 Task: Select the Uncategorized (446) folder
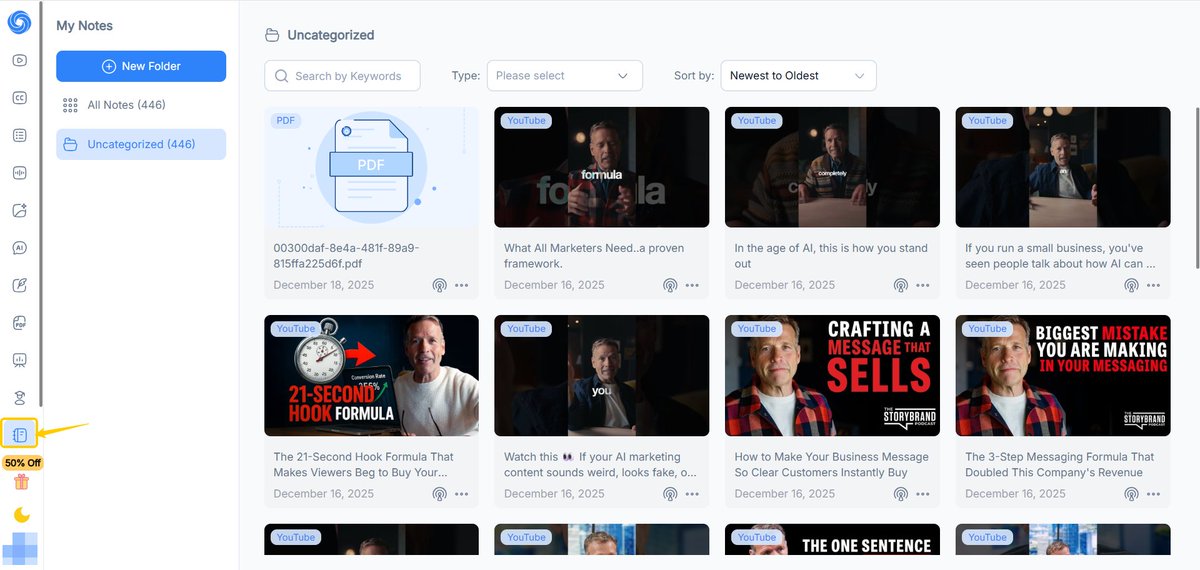(x=141, y=144)
